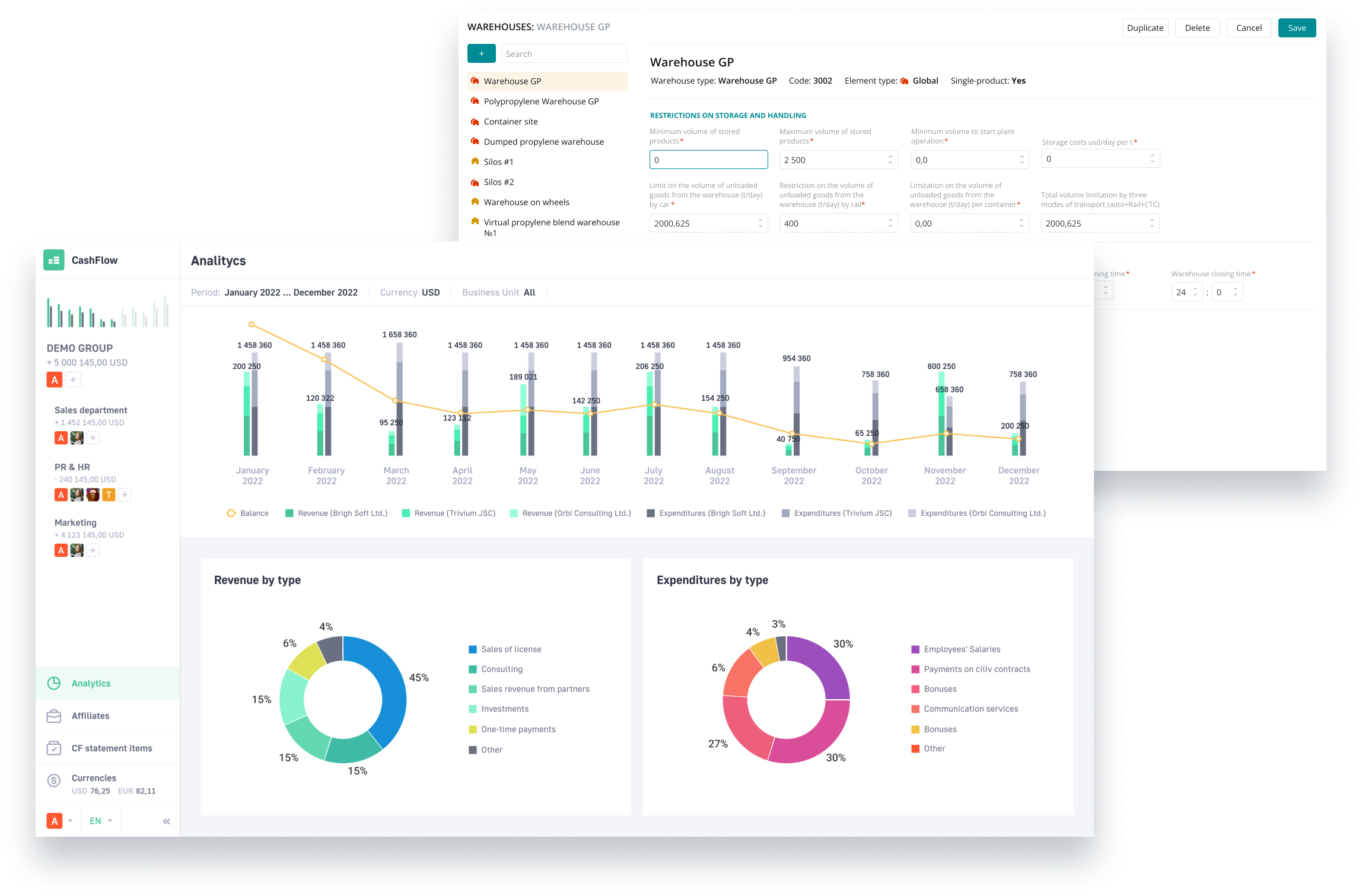This screenshot has width=1362, height=896.
Task: Click the Save button
Action: pos(1297,28)
